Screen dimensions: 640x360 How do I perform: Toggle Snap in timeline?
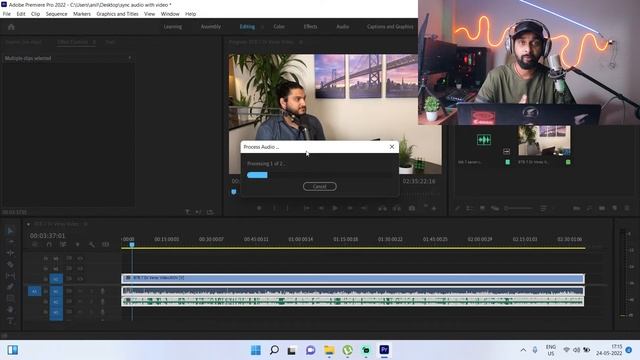49,244
